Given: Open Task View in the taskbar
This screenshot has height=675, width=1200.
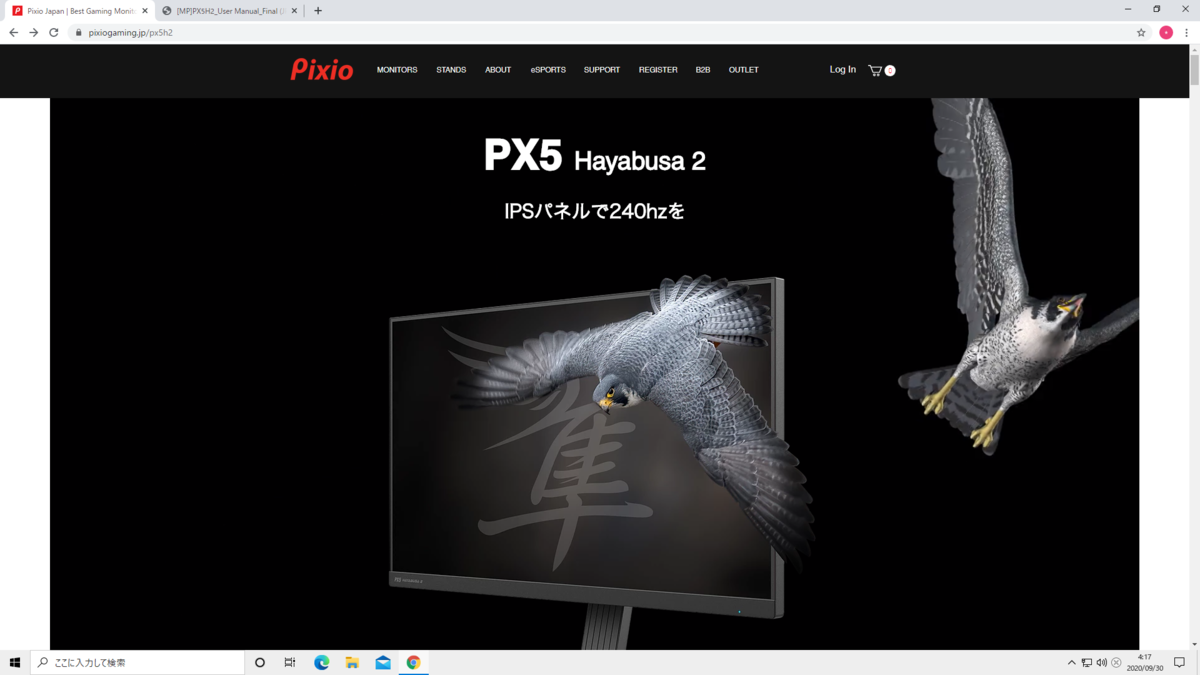Looking at the screenshot, I should coord(290,662).
